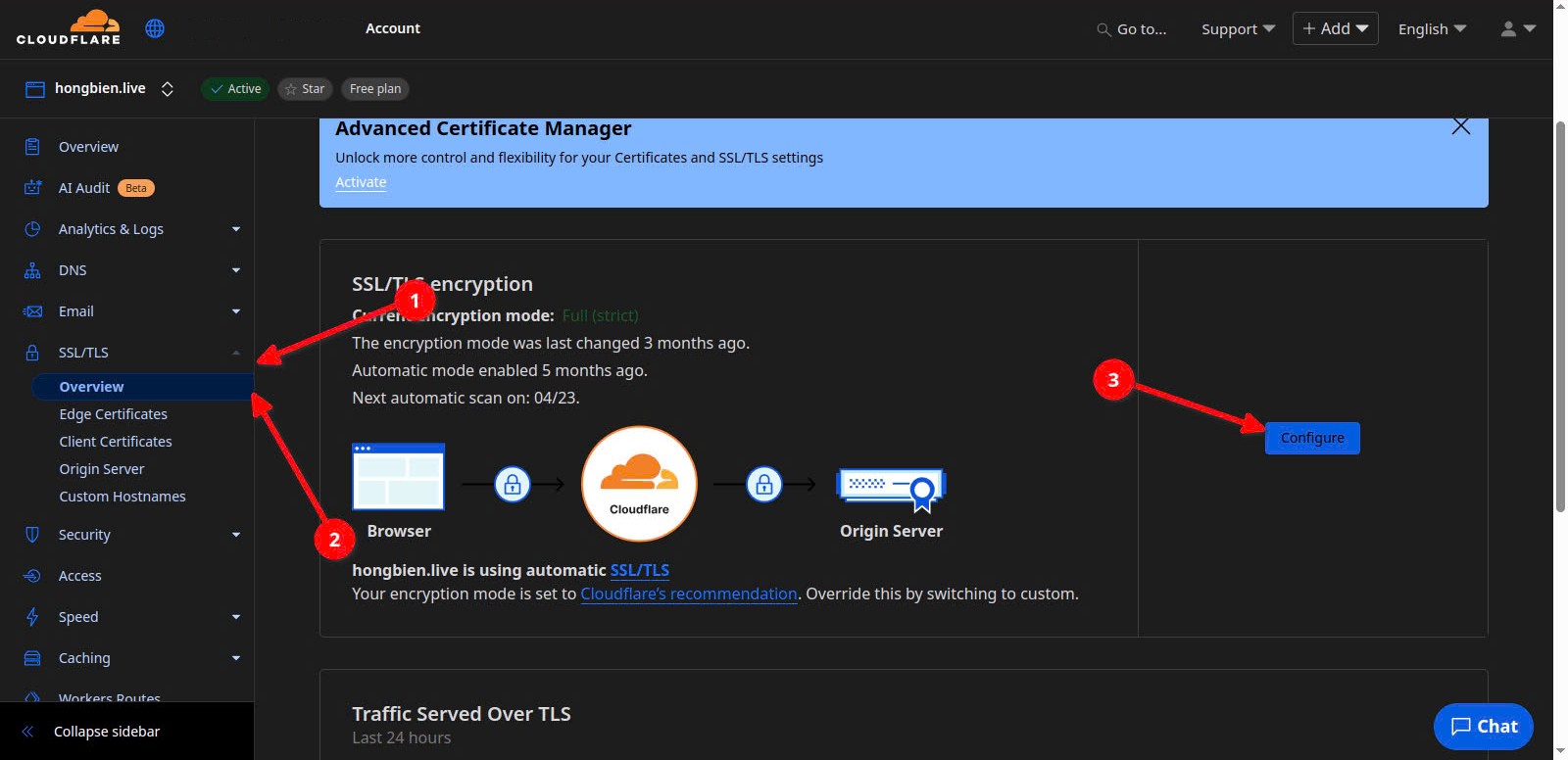Click the Cloudflare's recommendation link
This screenshot has width=1568, height=760.
coord(689,594)
